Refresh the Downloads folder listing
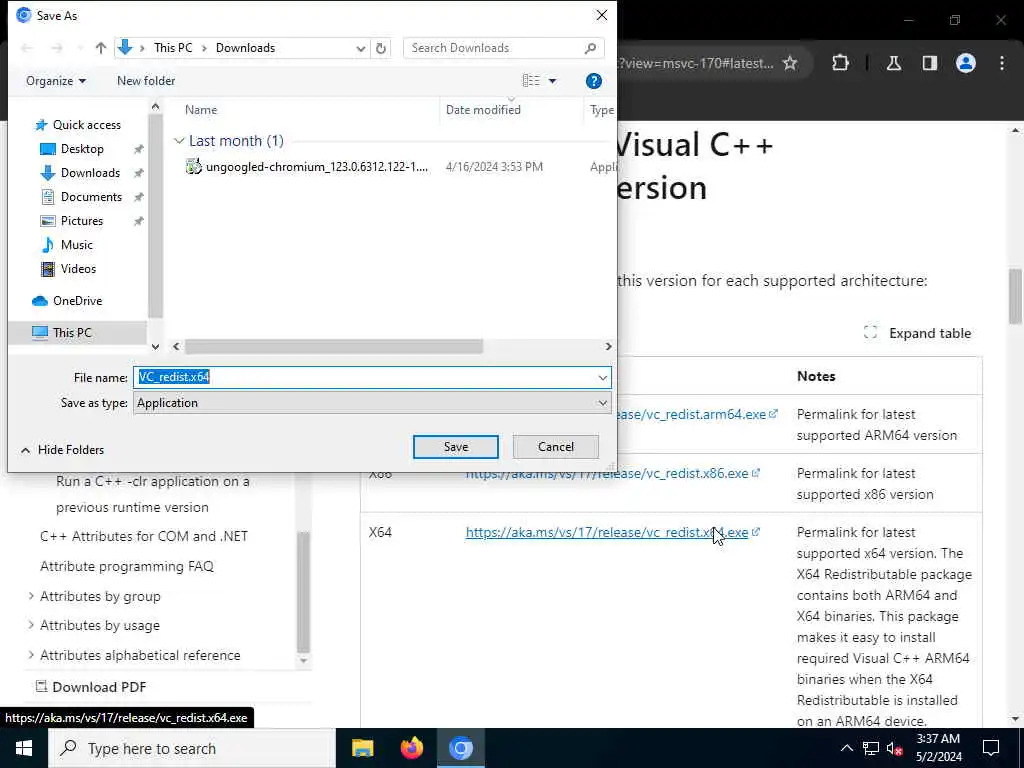 point(381,48)
